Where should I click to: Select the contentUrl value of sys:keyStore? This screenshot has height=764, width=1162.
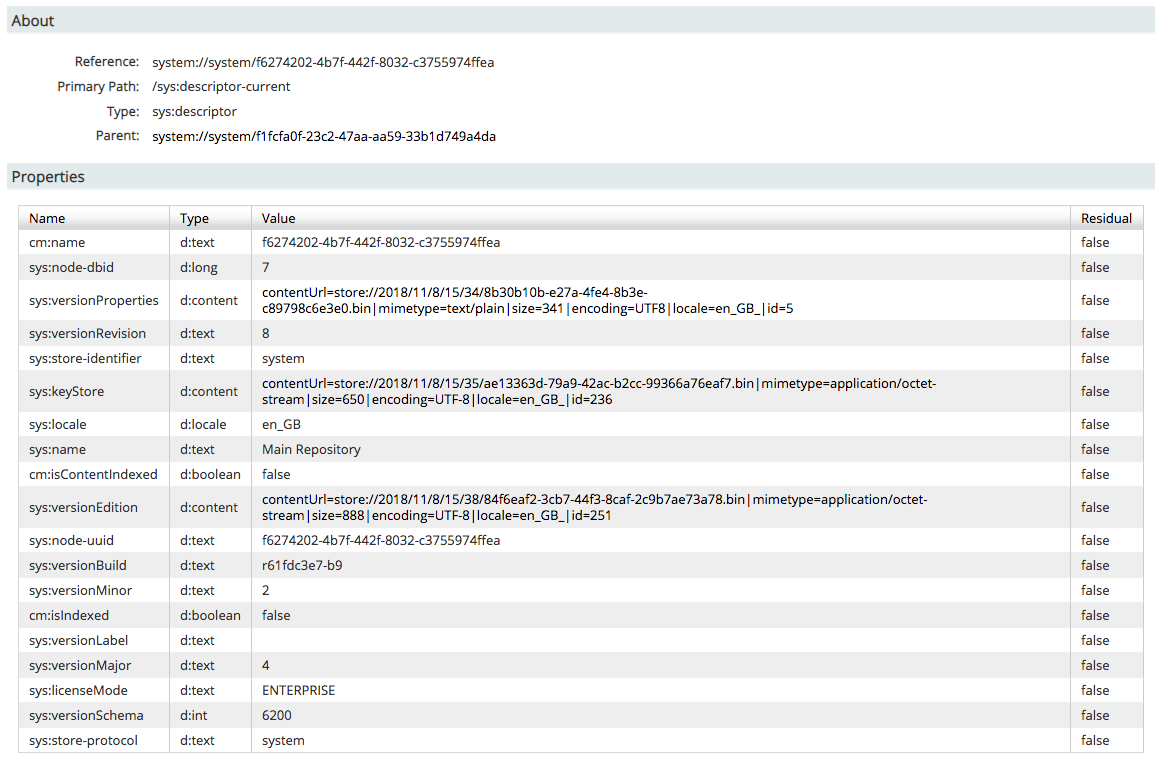(599, 392)
